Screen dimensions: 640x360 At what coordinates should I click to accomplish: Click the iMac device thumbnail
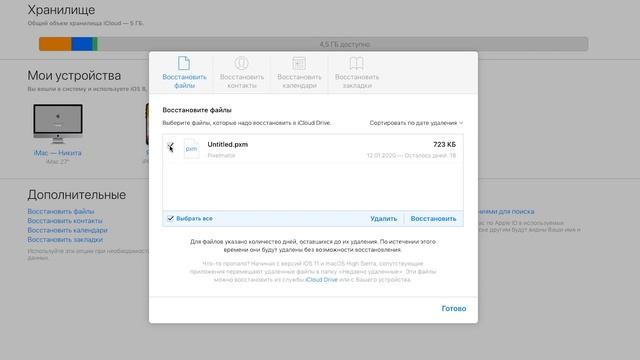58,124
